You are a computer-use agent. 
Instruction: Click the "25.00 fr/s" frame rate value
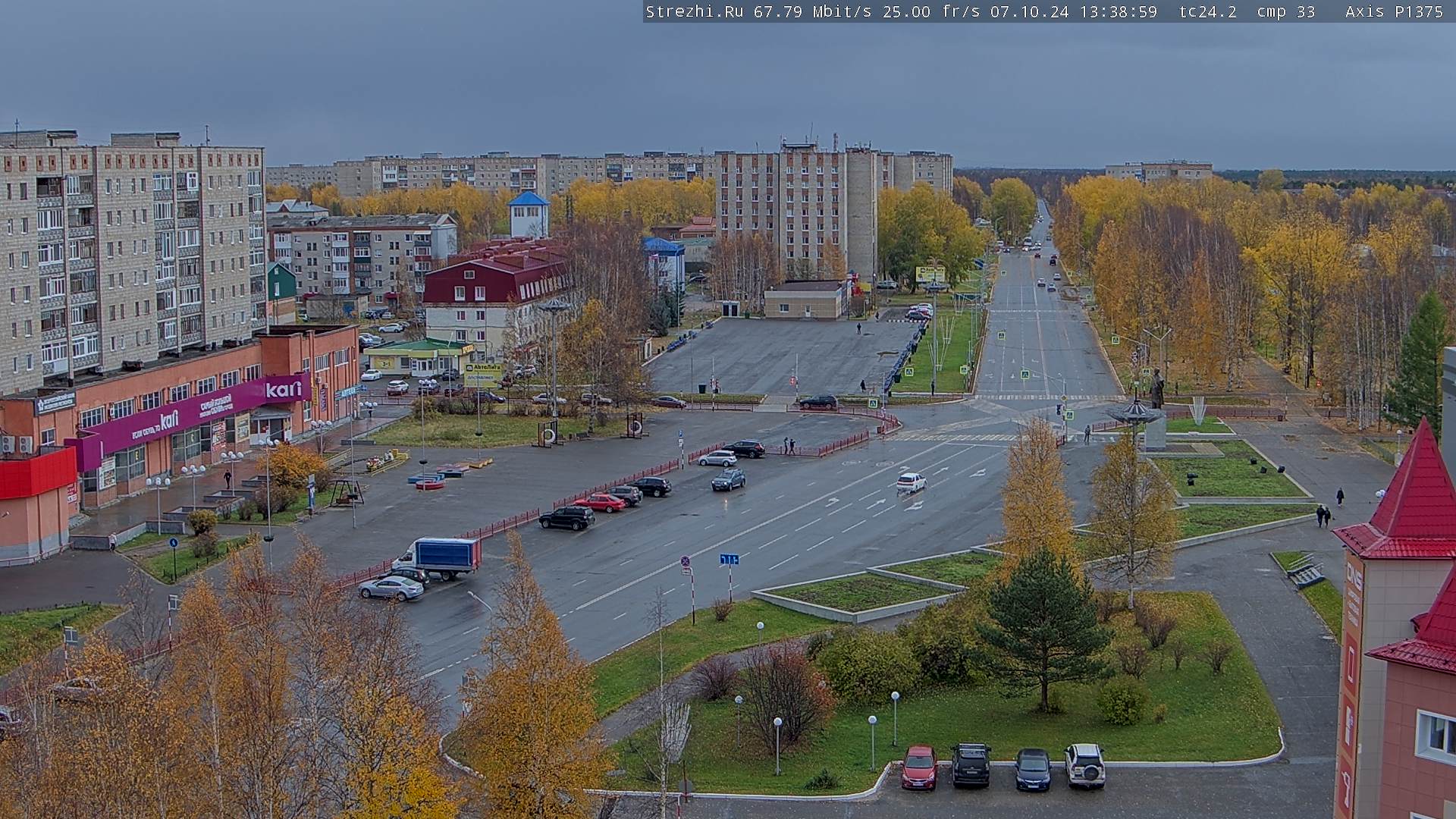(x=931, y=12)
